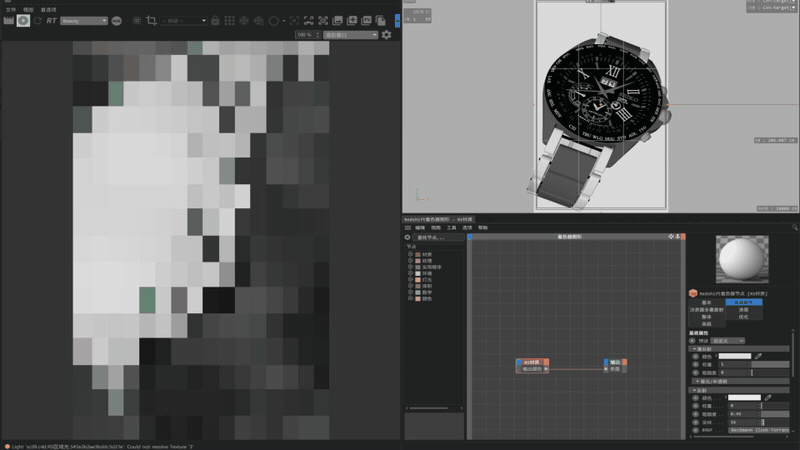Screen dimensions: 800x450
Task: Click the frame selection bracket icon
Action: click(x=309, y=20)
